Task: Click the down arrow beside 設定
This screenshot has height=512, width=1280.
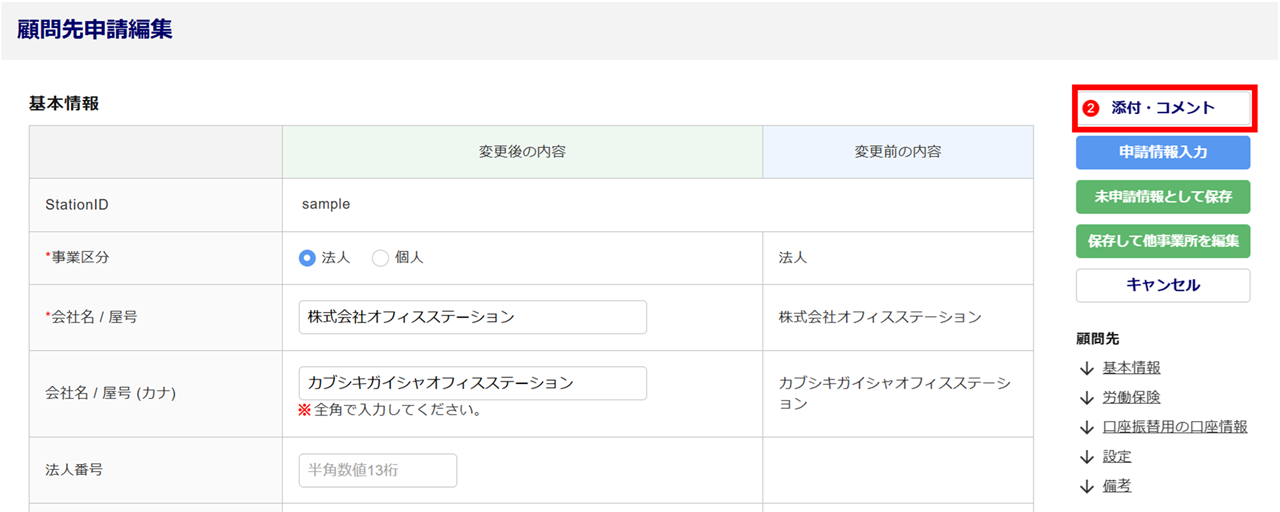Action: (x=1087, y=457)
